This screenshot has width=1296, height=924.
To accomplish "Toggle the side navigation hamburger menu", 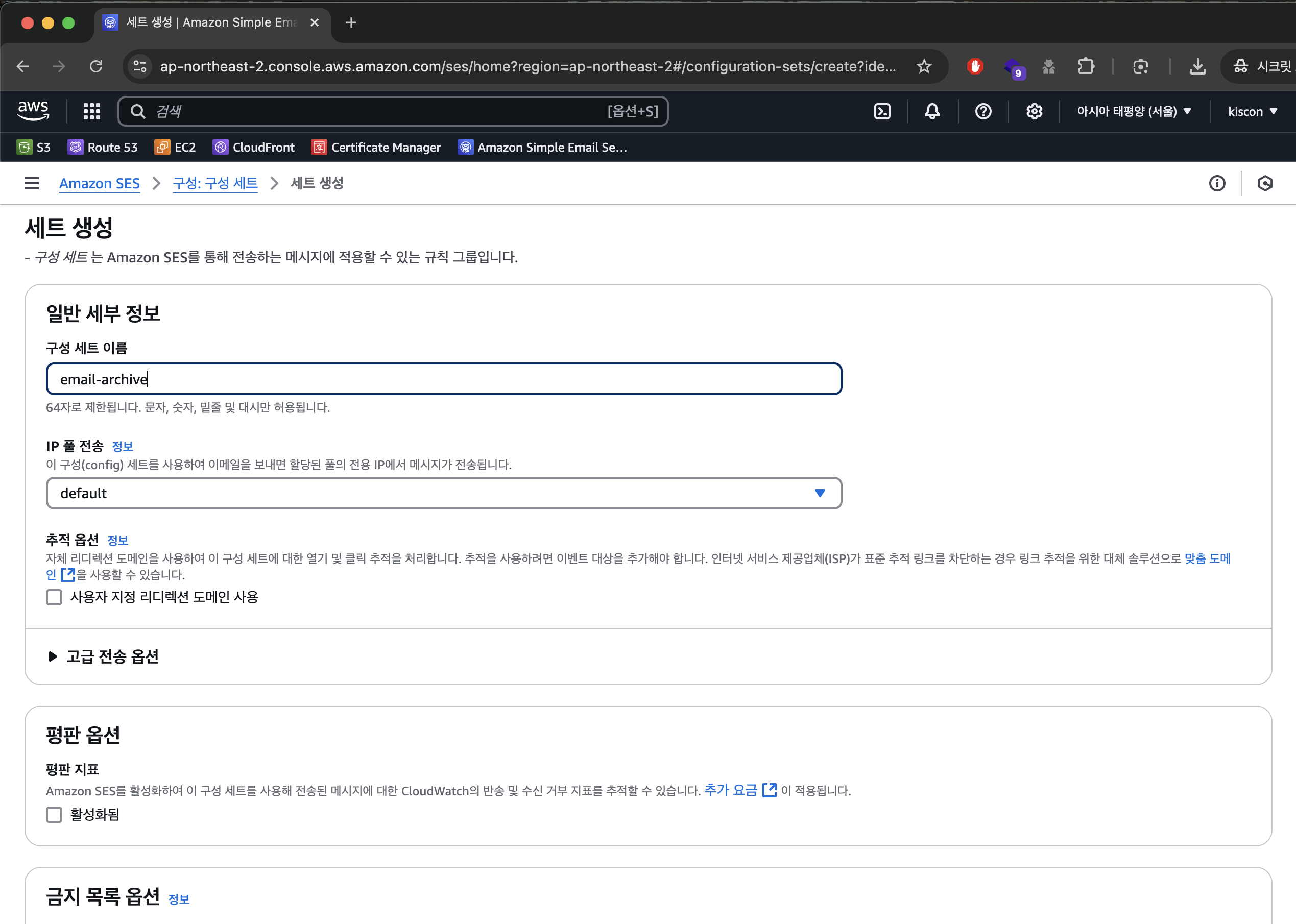I will (32, 183).
